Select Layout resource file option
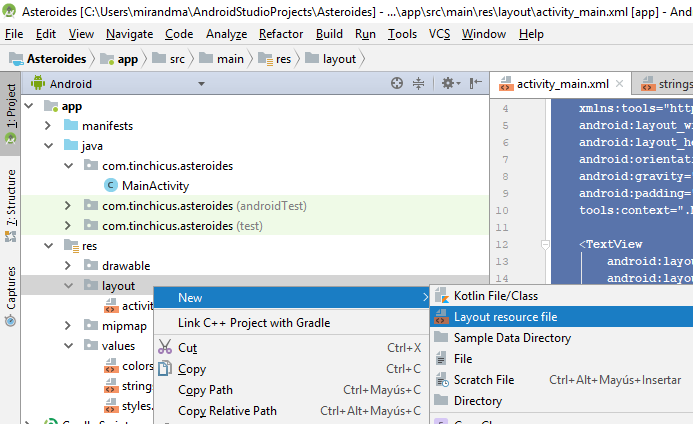The width and height of the screenshot is (693, 424). coord(505,317)
